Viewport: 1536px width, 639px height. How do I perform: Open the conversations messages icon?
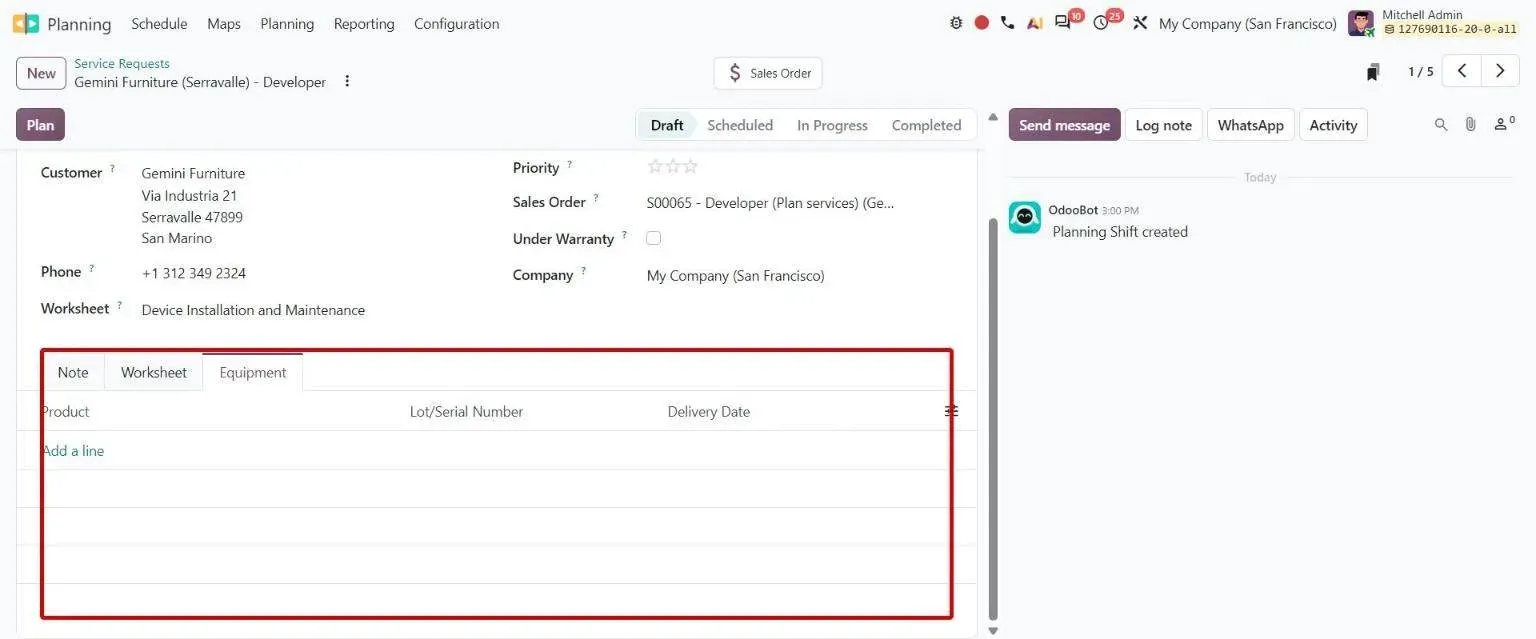(1064, 23)
